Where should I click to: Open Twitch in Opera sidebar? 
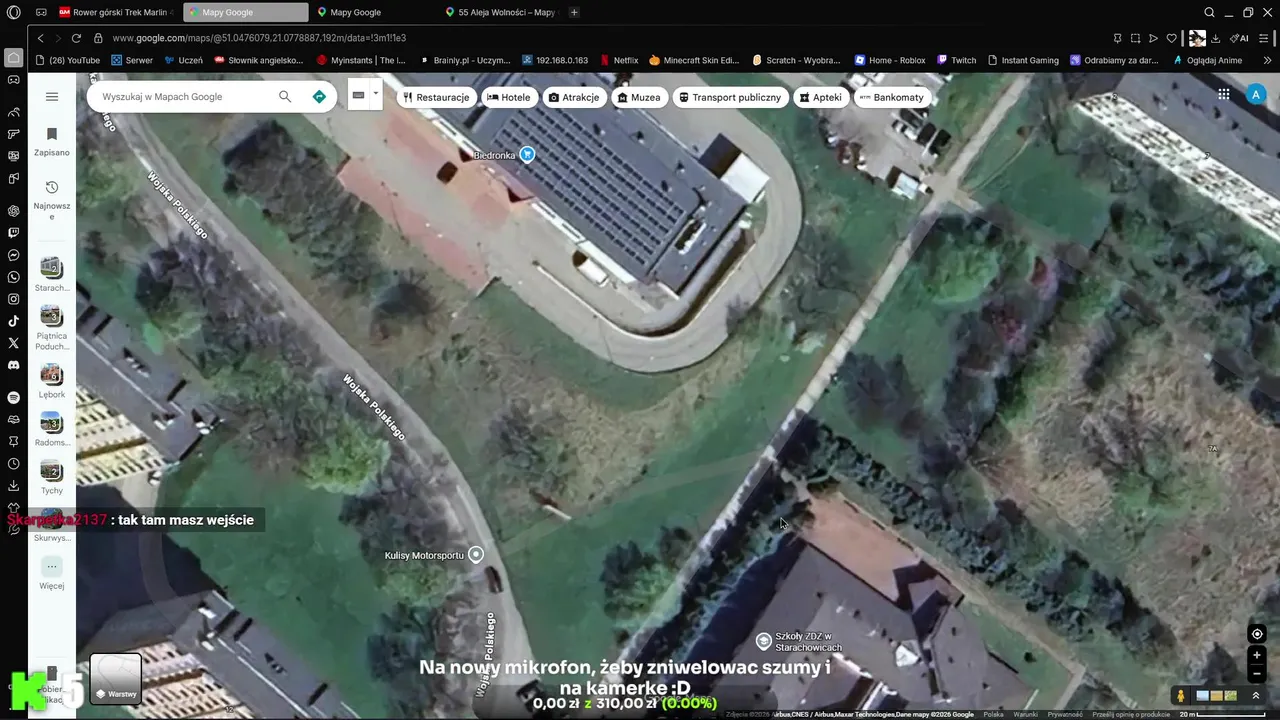point(13,232)
